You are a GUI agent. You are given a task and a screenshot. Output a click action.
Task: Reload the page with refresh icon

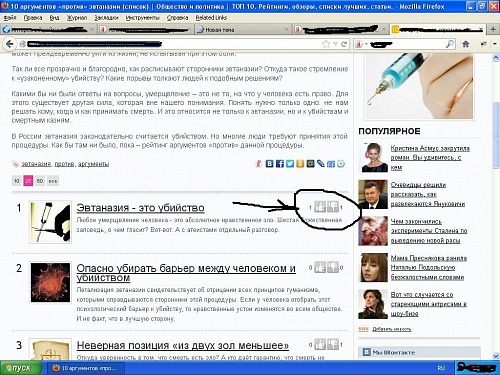(x=344, y=44)
